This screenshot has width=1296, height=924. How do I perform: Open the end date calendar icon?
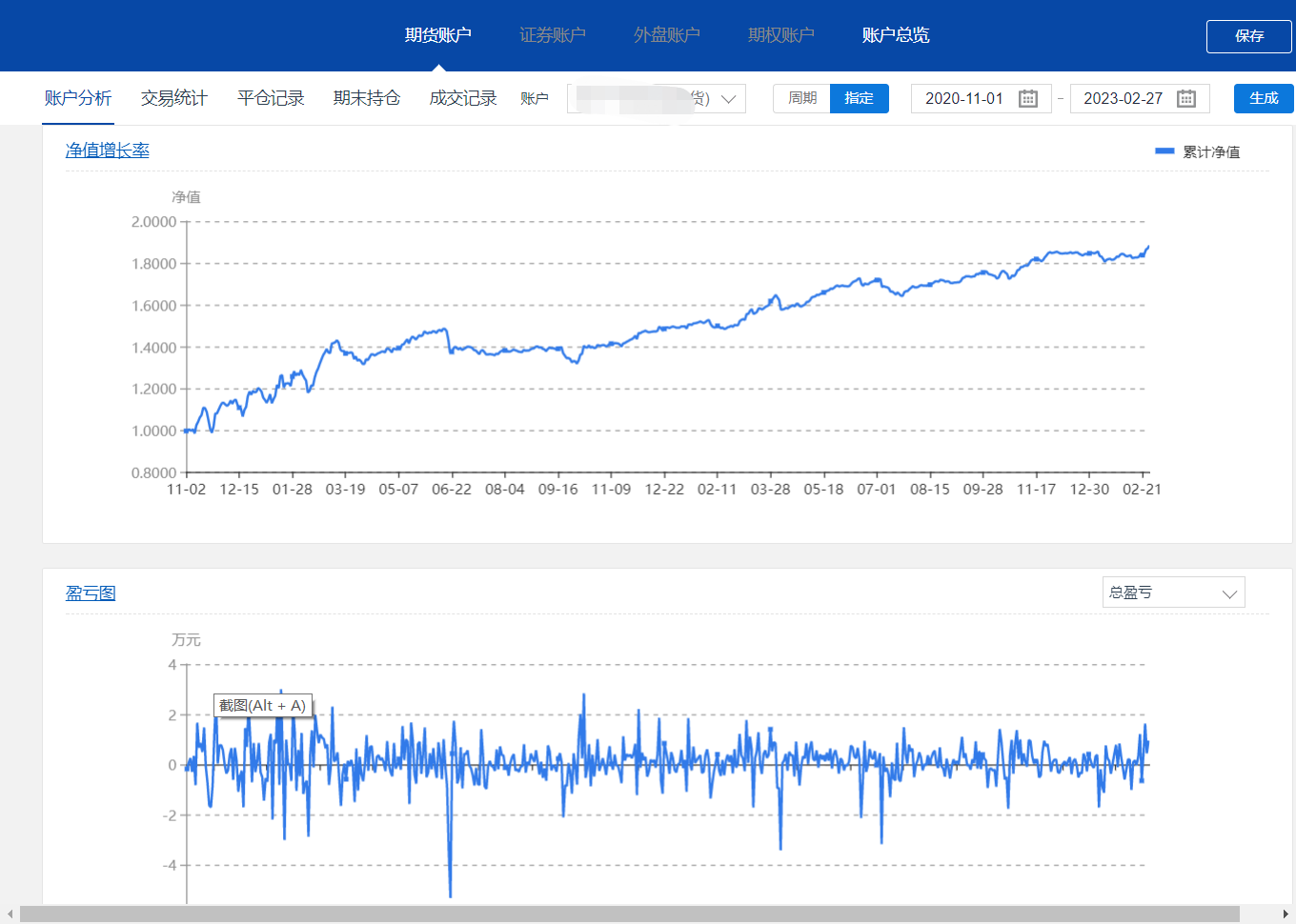(1185, 99)
